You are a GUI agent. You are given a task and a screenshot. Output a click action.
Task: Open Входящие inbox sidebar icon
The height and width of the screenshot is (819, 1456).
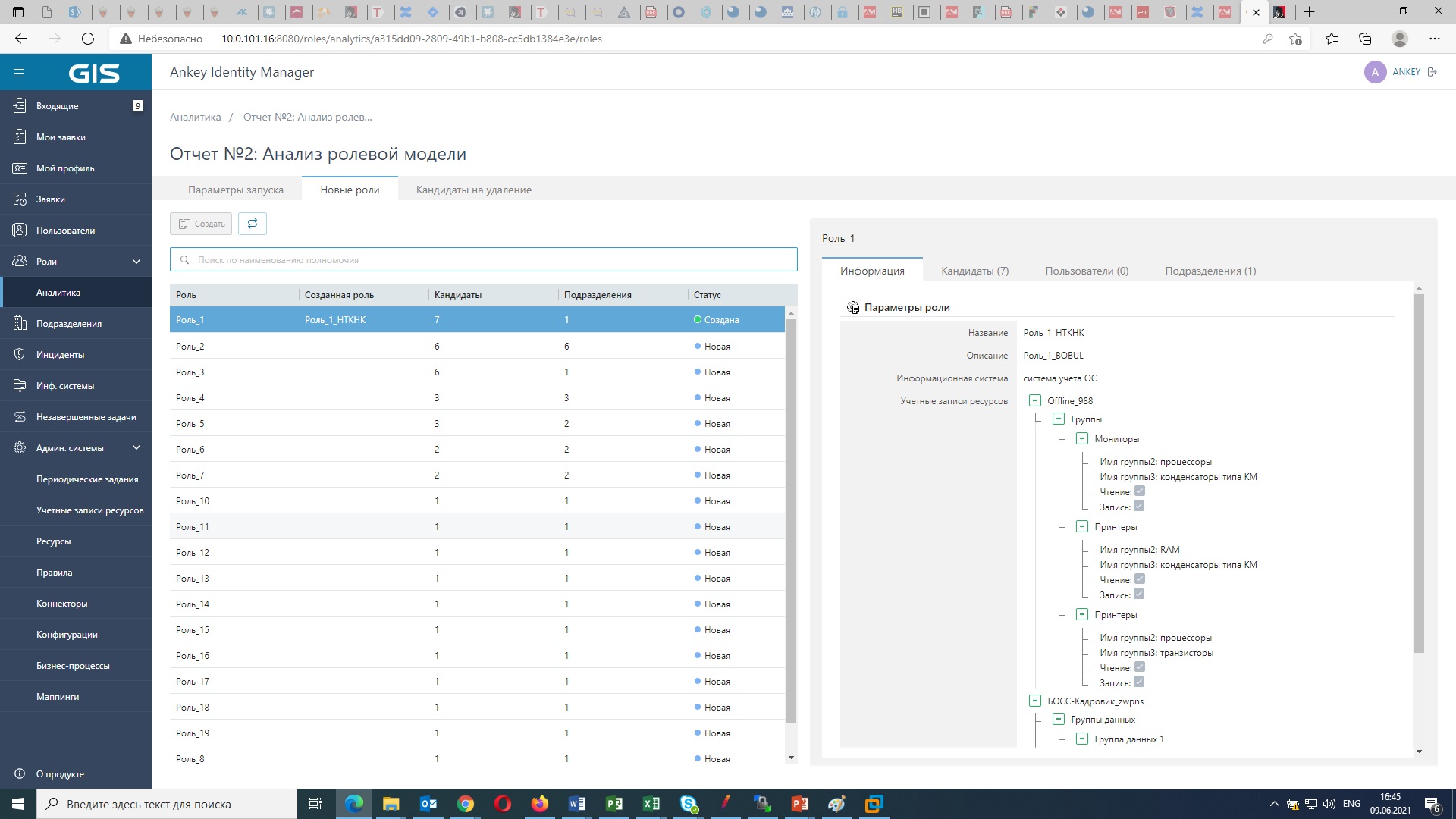click(20, 106)
